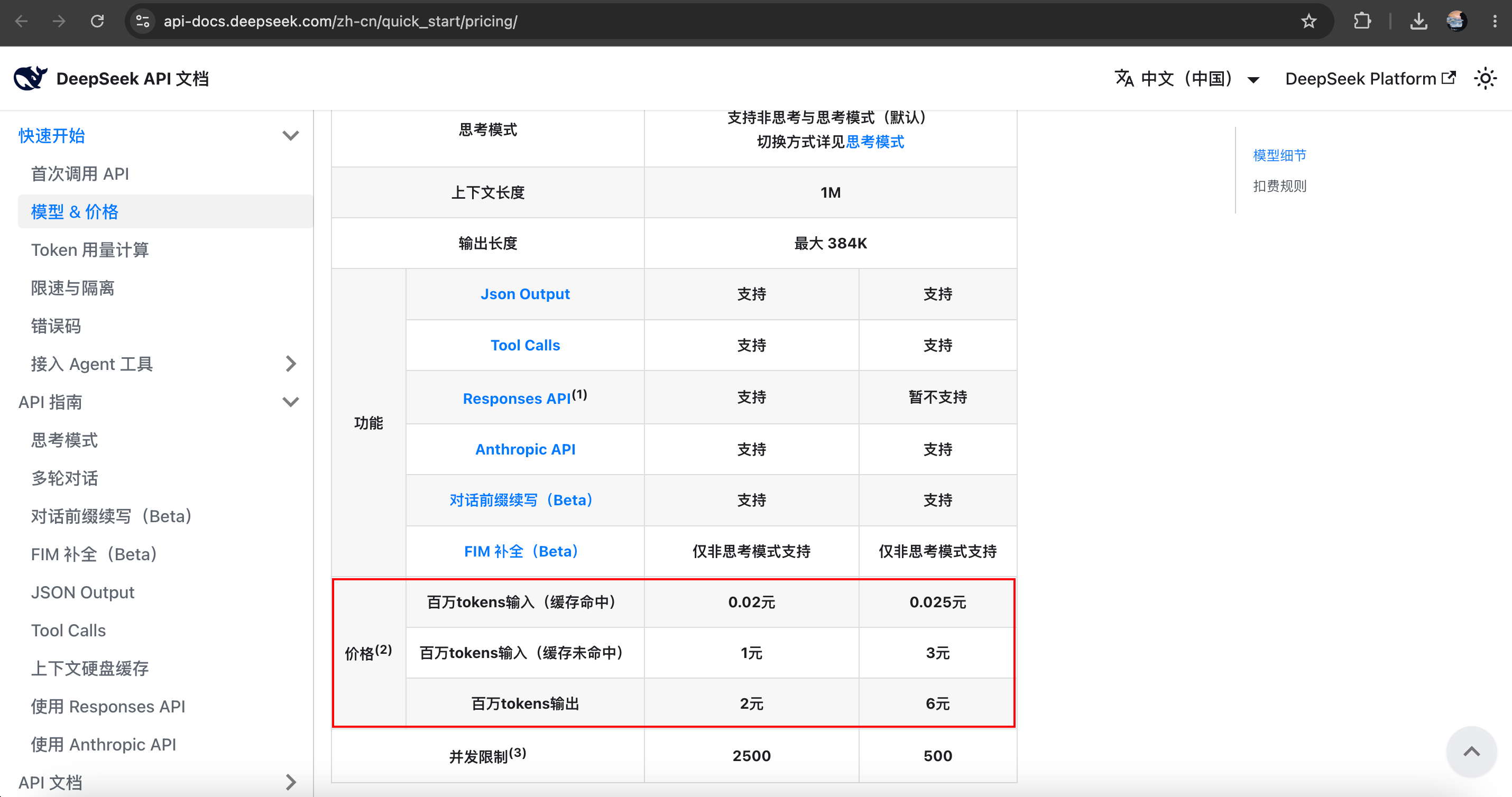
Task: Open 快速开始 in the sidebar
Action: pos(52,136)
